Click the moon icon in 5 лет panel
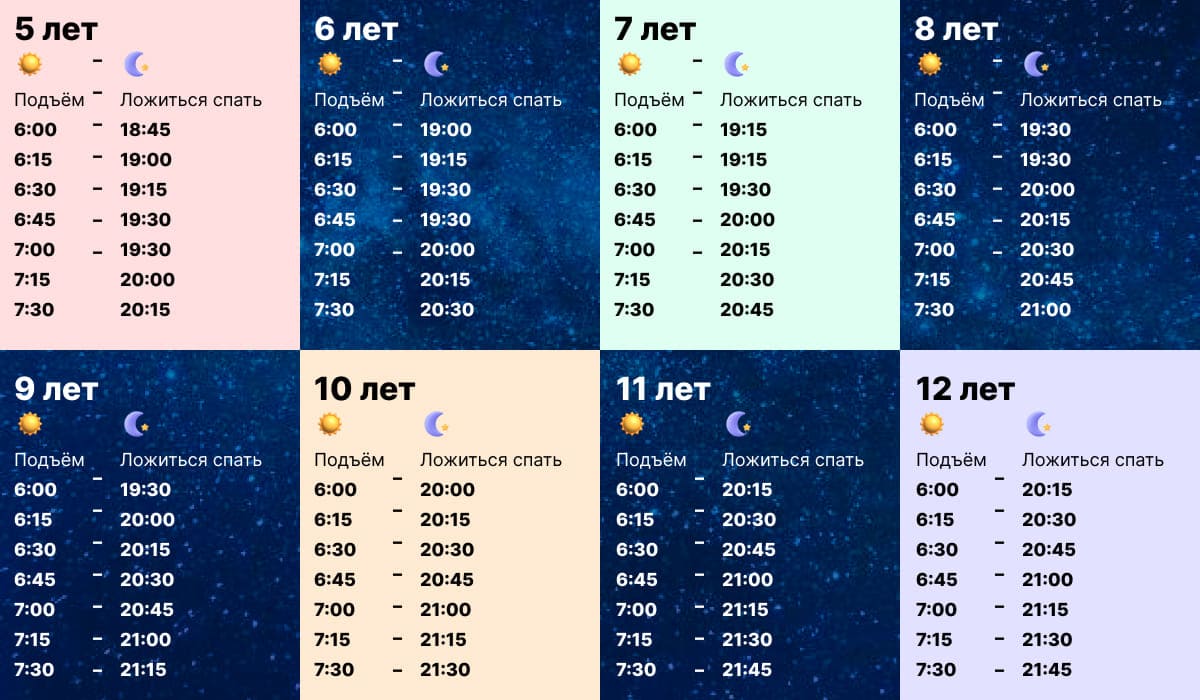The height and width of the screenshot is (700, 1200). point(137,64)
